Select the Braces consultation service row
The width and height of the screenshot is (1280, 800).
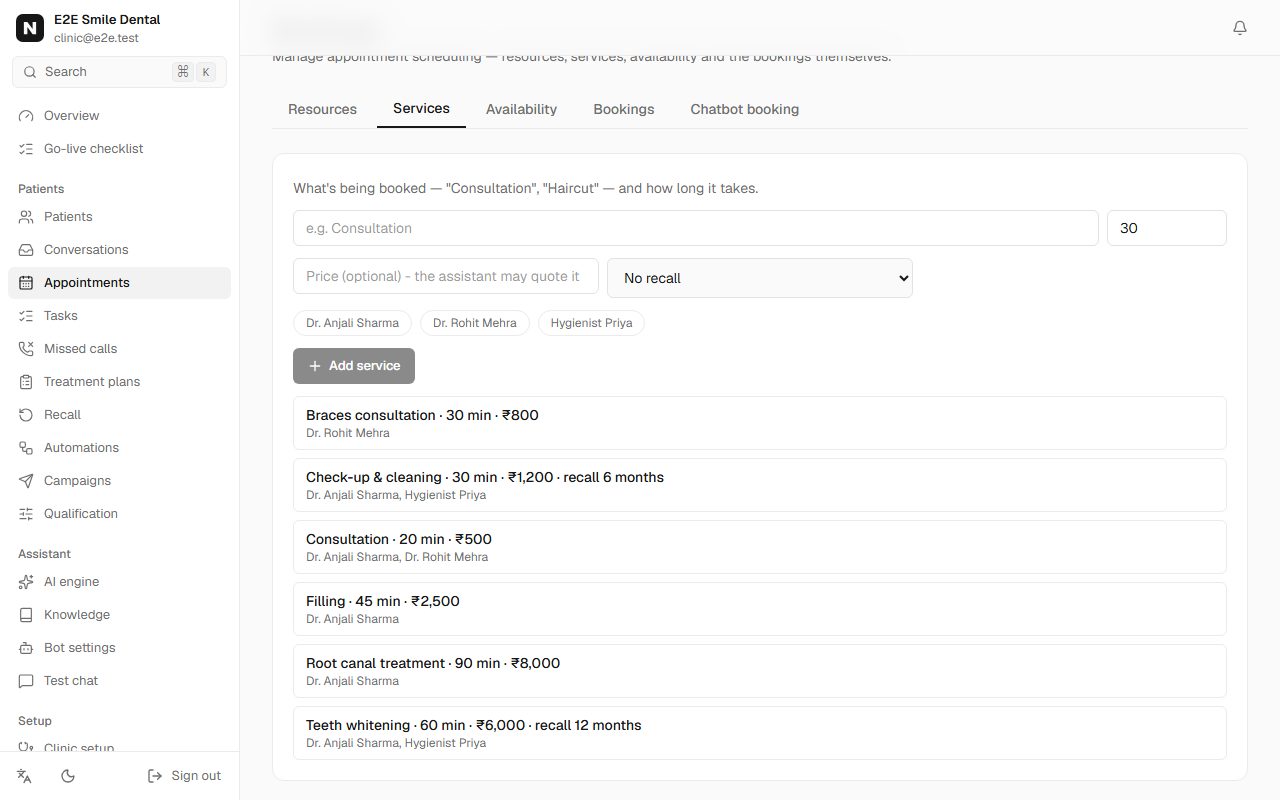tap(760, 423)
